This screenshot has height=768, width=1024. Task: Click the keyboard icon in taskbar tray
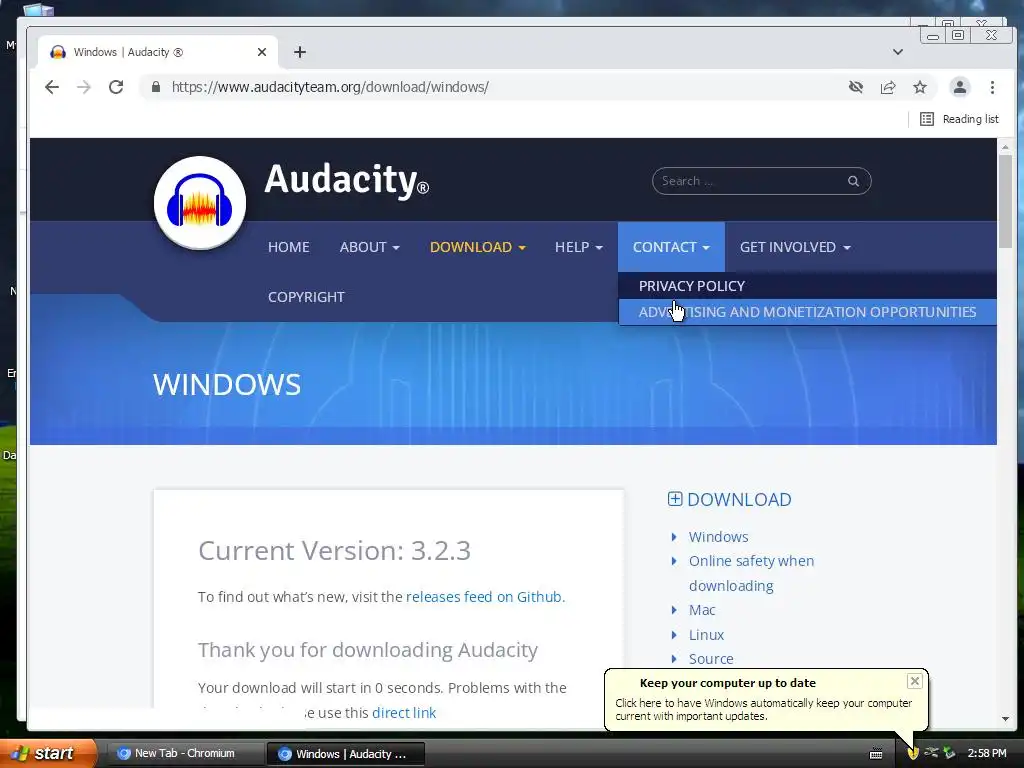click(876, 754)
